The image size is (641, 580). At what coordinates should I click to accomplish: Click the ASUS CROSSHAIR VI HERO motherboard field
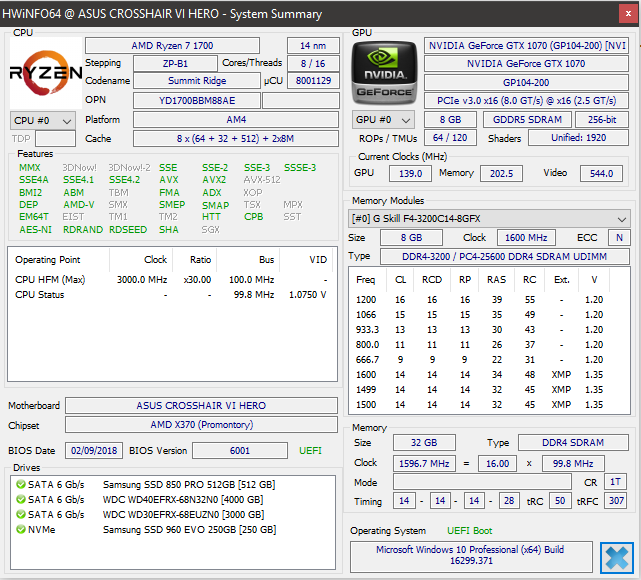(x=201, y=405)
